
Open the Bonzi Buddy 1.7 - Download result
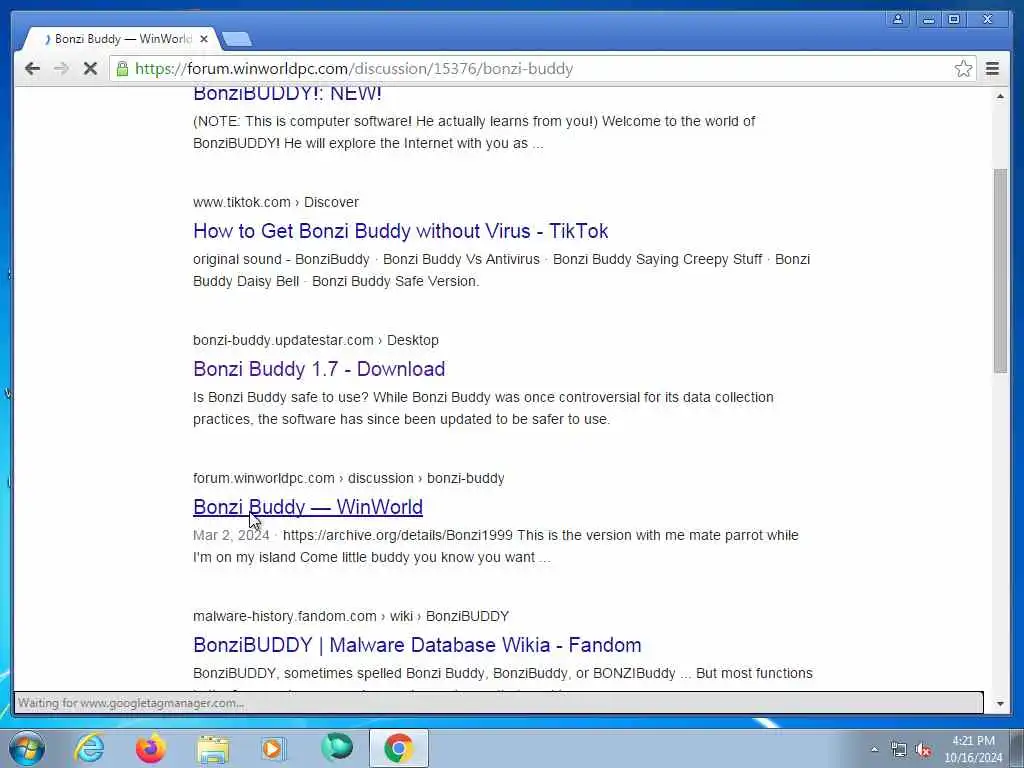(x=319, y=368)
